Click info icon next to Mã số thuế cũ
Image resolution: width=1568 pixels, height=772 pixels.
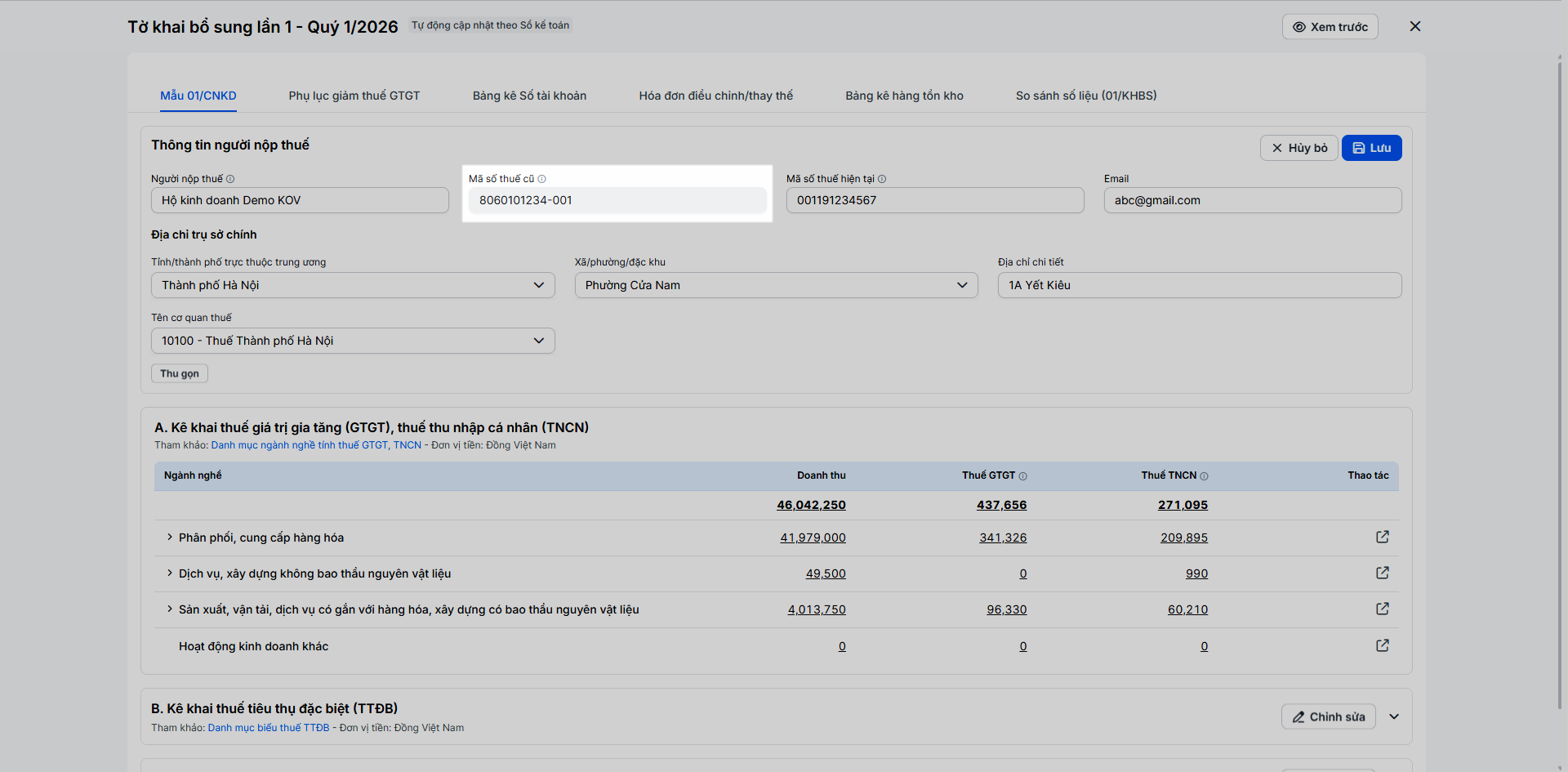click(x=541, y=179)
